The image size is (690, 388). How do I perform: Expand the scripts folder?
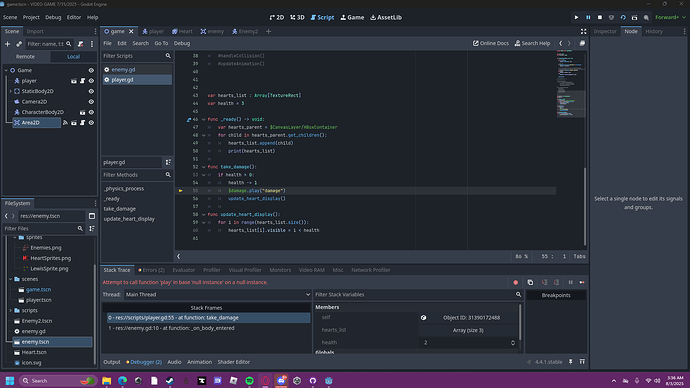[11, 311]
